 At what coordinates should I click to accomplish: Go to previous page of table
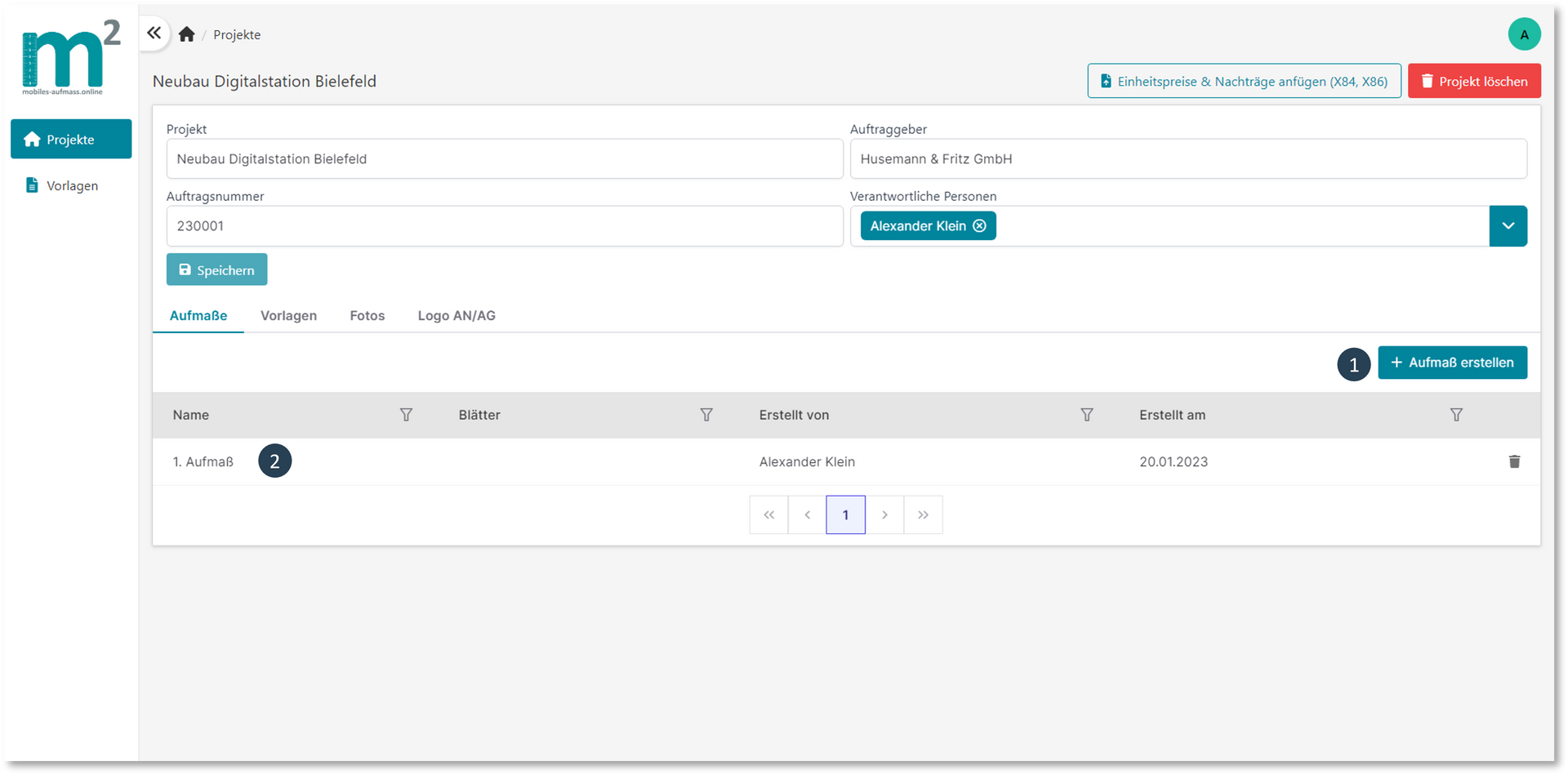coord(807,514)
